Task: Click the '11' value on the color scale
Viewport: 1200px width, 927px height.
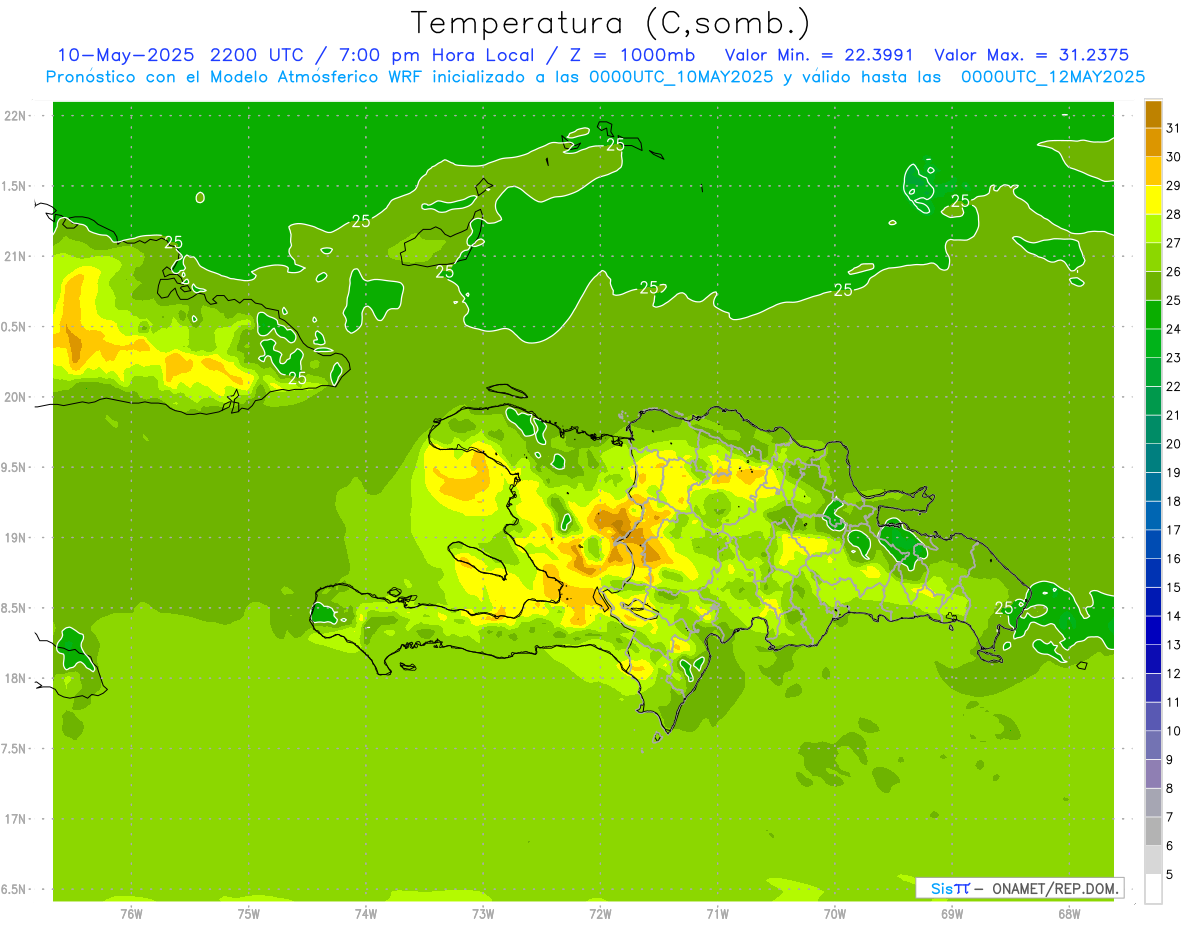Action: point(1174,703)
